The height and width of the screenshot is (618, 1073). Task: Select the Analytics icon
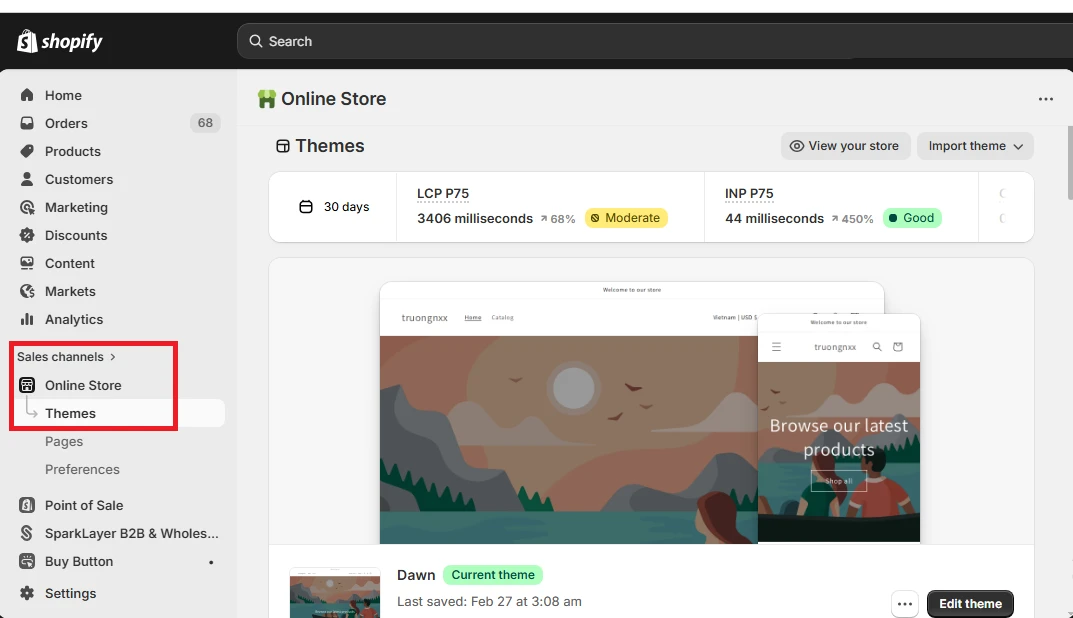coord(27,319)
